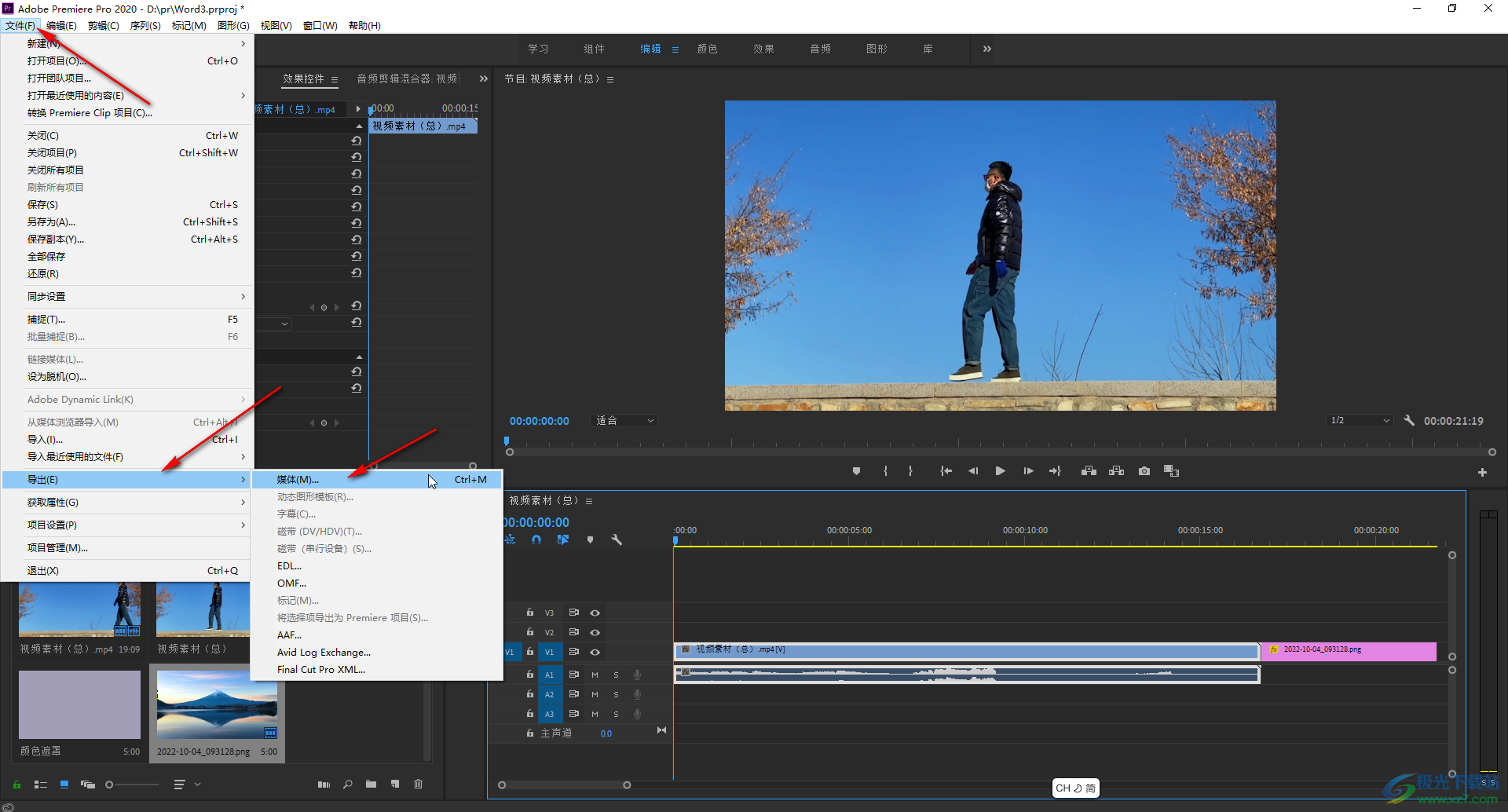Choose EDL... in export submenu
The height and width of the screenshot is (812, 1508).
click(x=377, y=566)
